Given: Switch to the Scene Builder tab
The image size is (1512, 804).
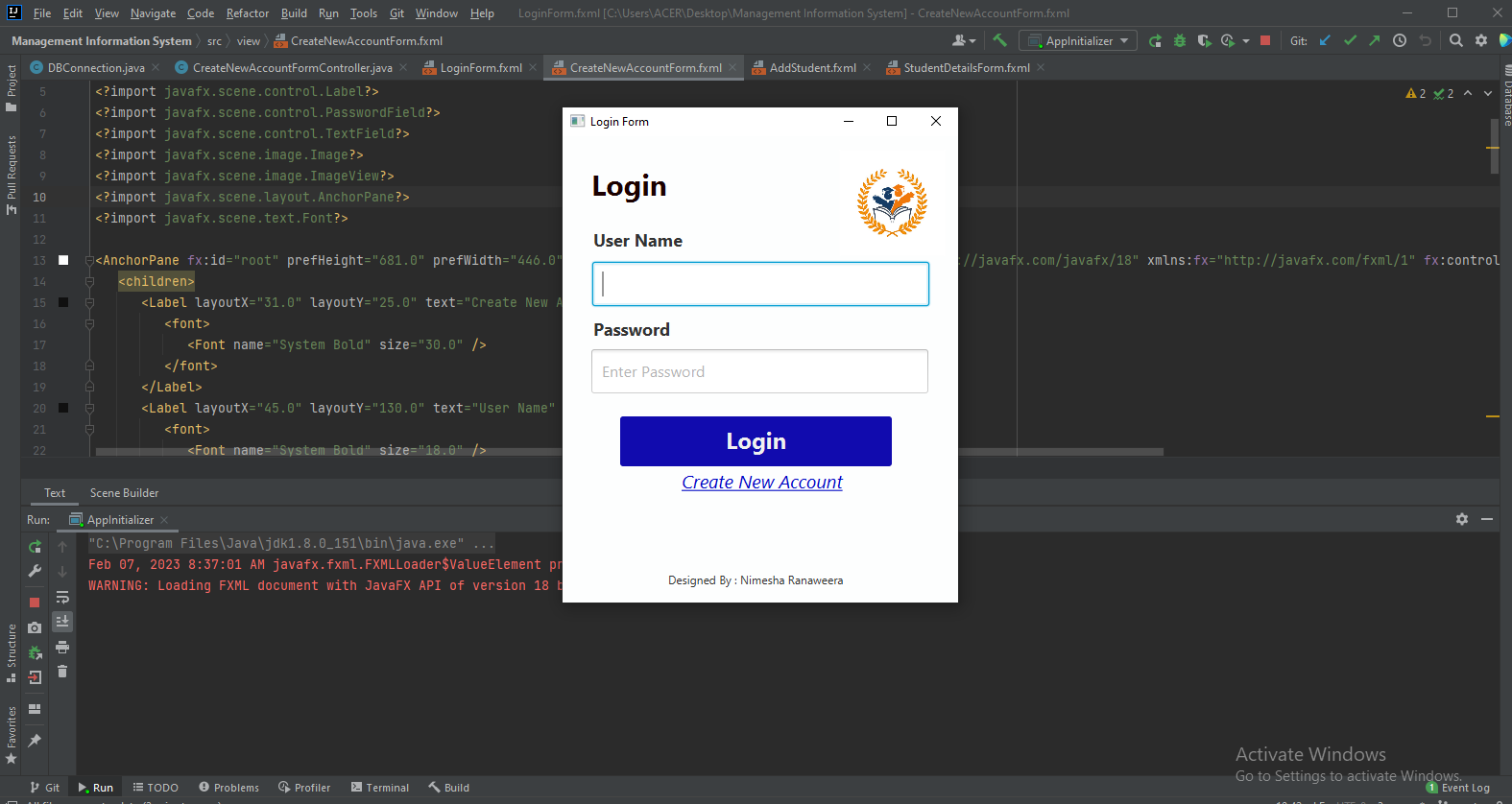Looking at the screenshot, I should point(125,493).
